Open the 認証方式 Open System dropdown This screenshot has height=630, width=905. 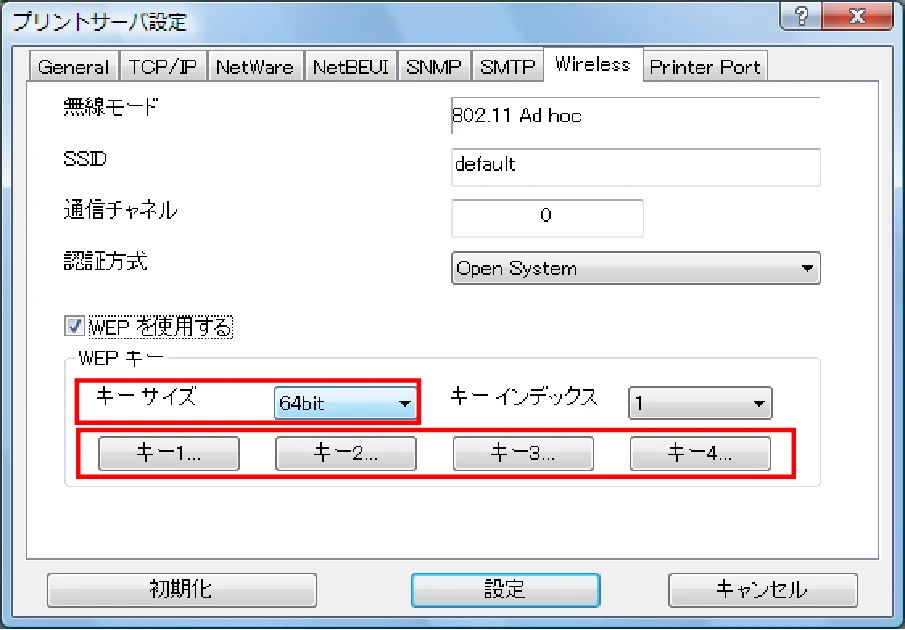pos(635,268)
